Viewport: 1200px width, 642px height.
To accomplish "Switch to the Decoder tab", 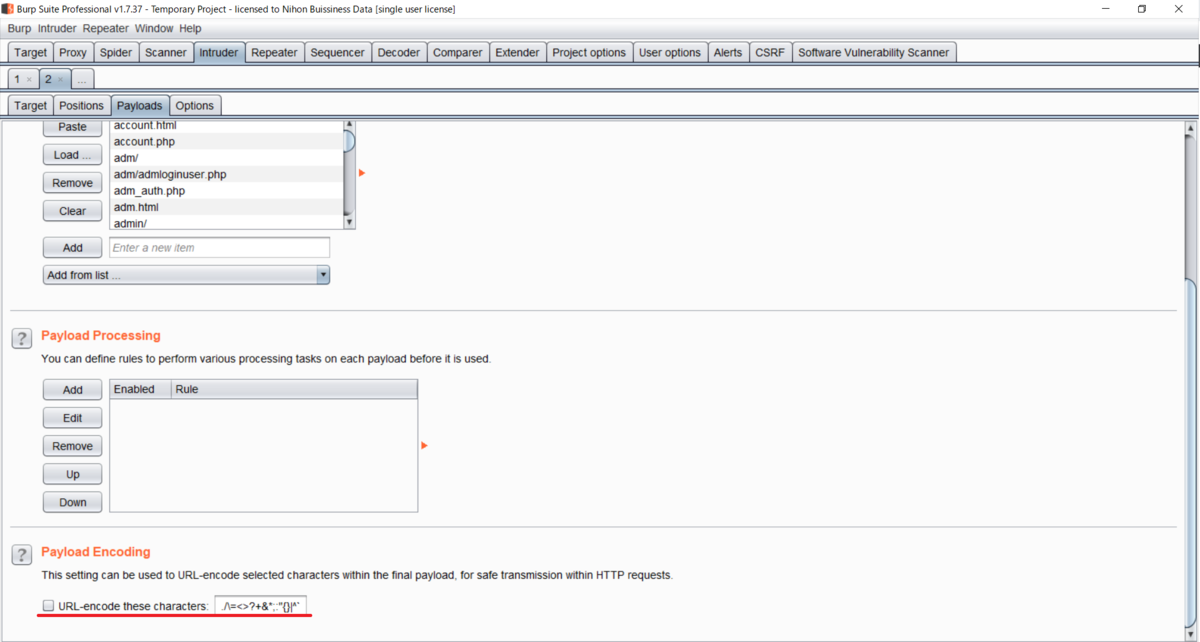I will (x=399, y=53).
